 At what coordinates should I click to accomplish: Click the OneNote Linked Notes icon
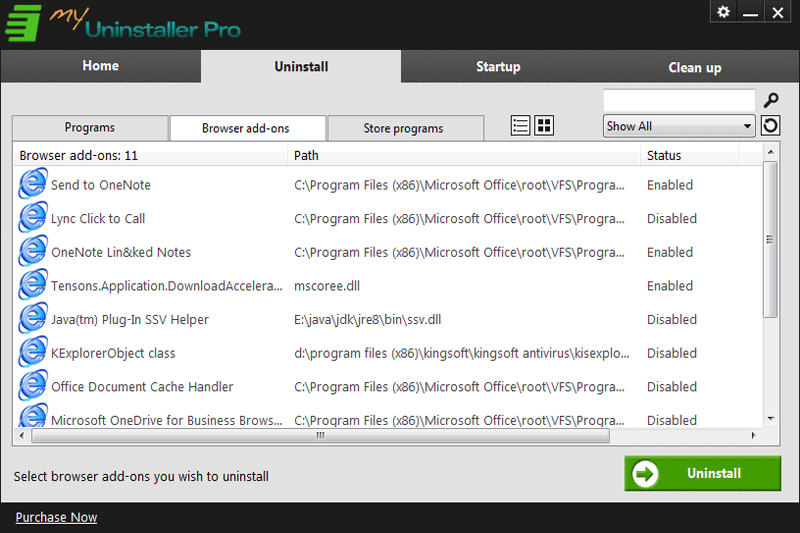pos(33,251)
